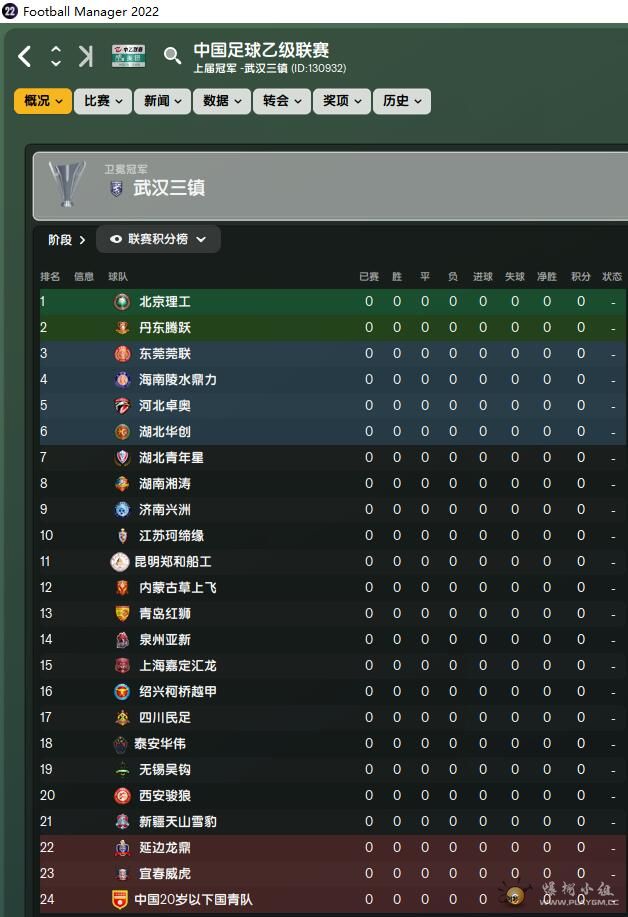Open the 联赛积分榜 view dropdown
This screenshot has height=917, width=628.
[159, 239]
